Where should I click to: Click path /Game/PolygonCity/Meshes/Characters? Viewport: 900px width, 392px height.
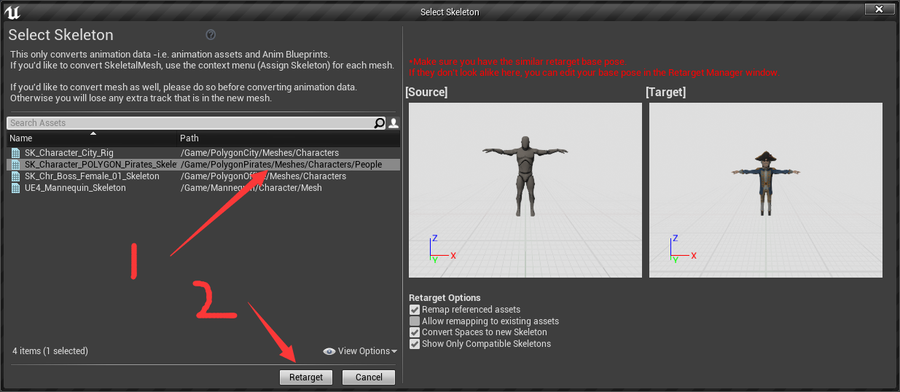[259, 153]
